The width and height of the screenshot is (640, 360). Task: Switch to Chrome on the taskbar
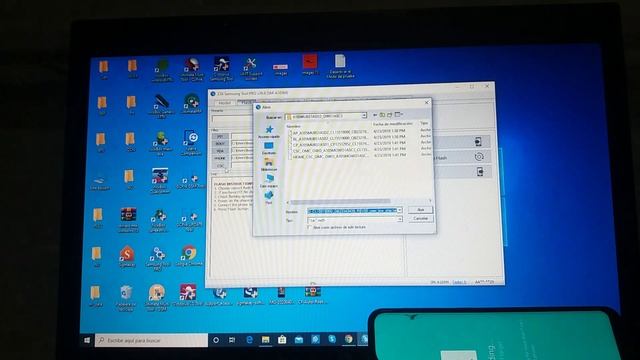point(348,339)
